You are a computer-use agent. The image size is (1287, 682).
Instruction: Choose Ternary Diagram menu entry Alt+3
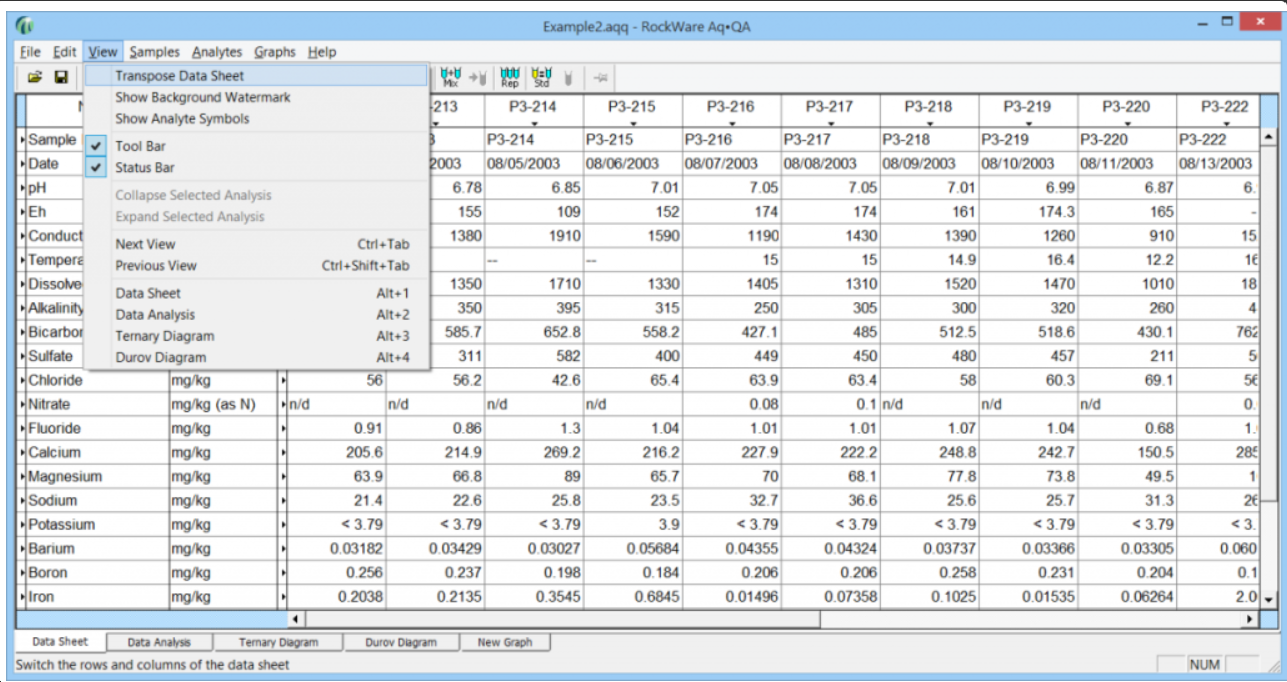pyautogui.click(x=258, y=336)
